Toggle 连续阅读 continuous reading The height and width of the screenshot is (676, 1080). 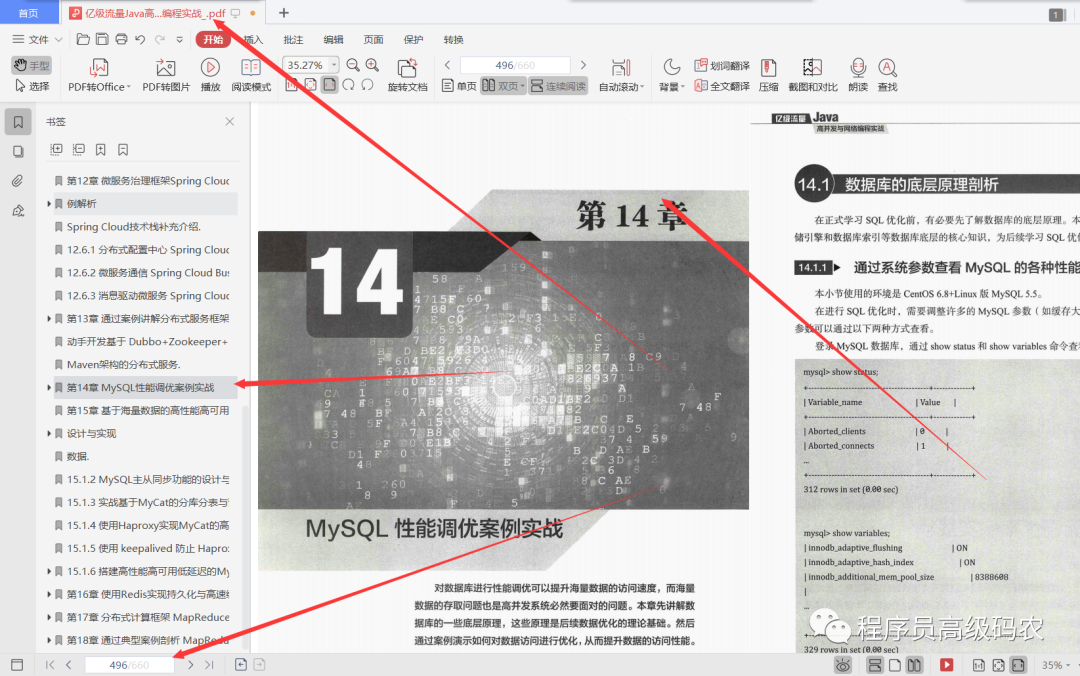(x=559, y=85)
